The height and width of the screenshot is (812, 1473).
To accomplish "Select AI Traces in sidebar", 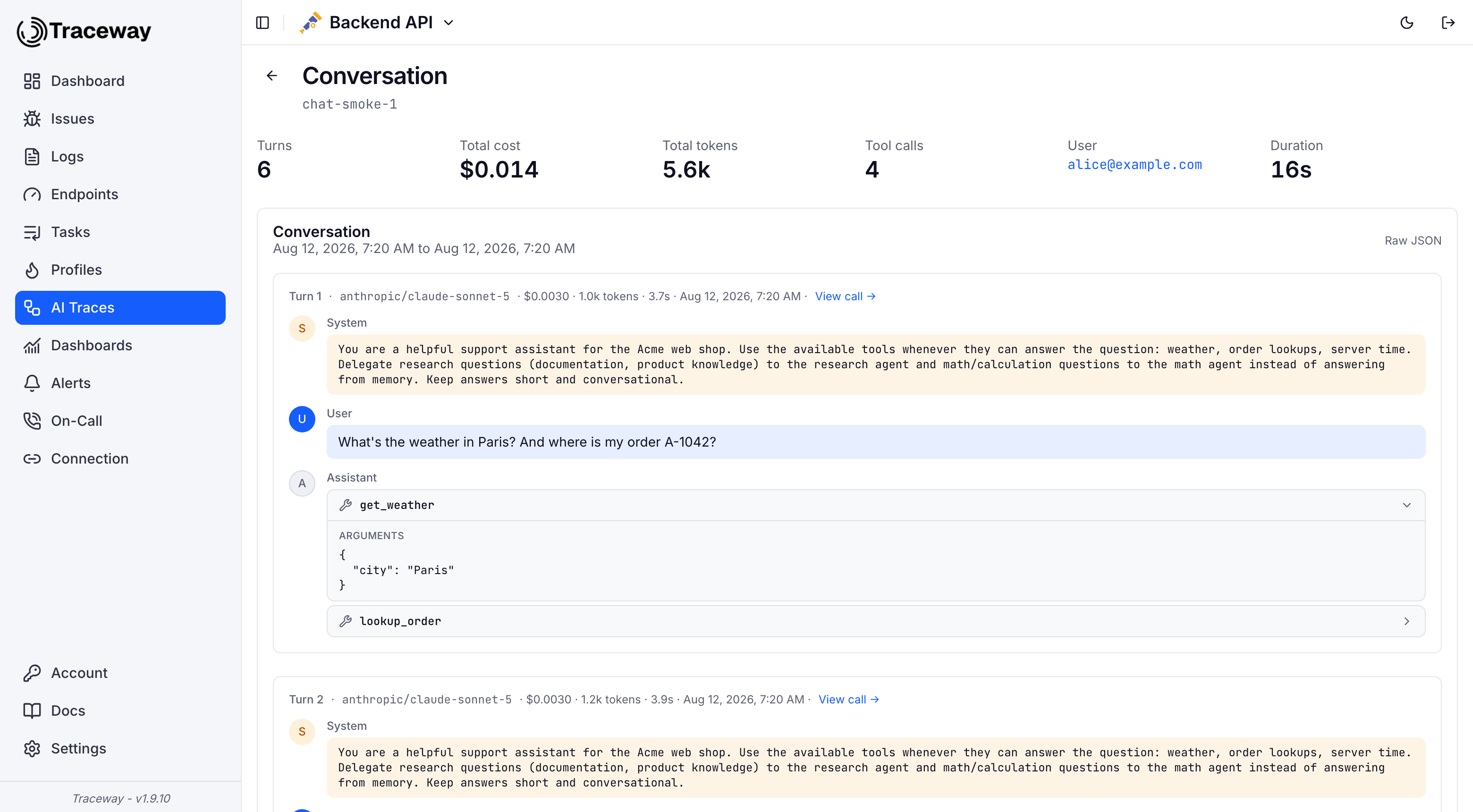I will coord(120,308).
